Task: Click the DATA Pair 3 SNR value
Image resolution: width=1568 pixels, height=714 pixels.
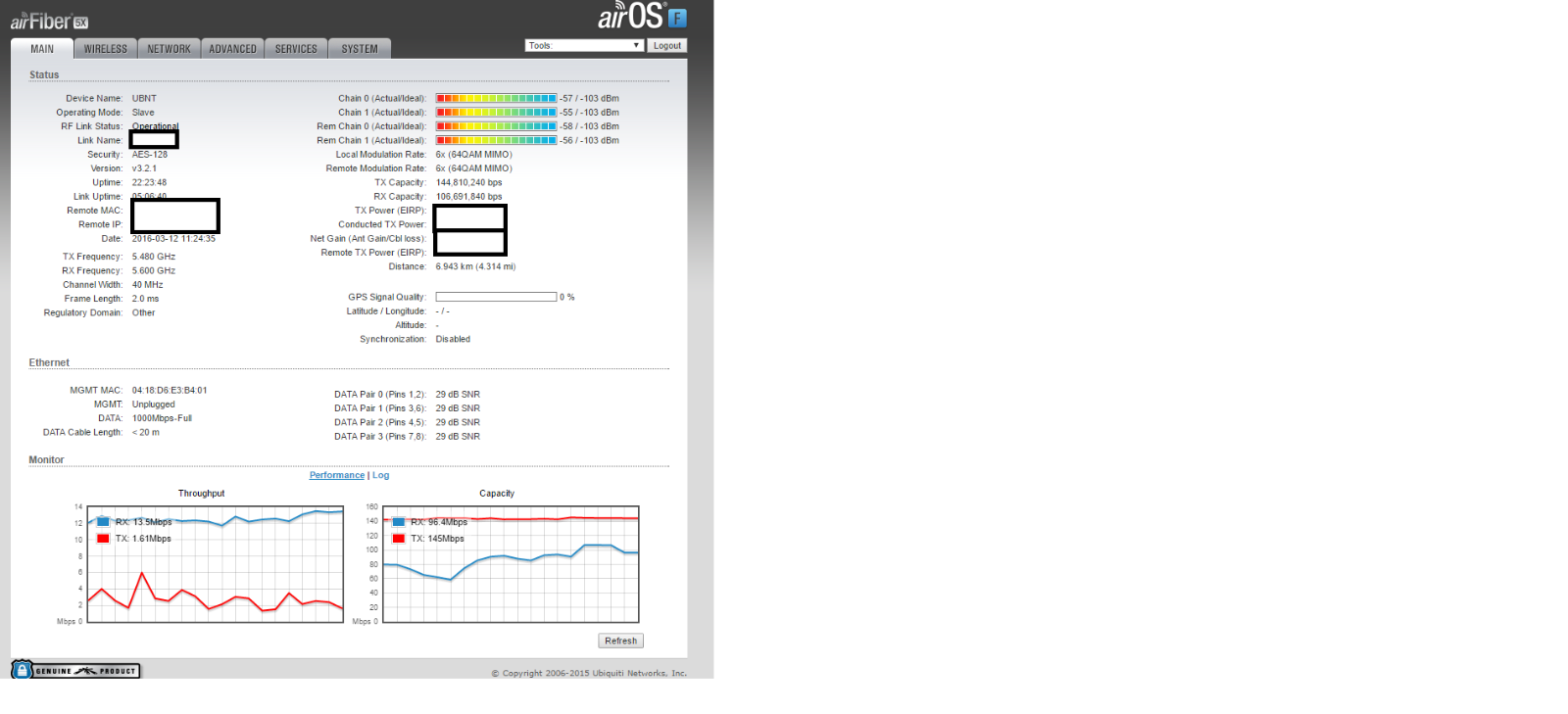Action: (x=458, y=437)
